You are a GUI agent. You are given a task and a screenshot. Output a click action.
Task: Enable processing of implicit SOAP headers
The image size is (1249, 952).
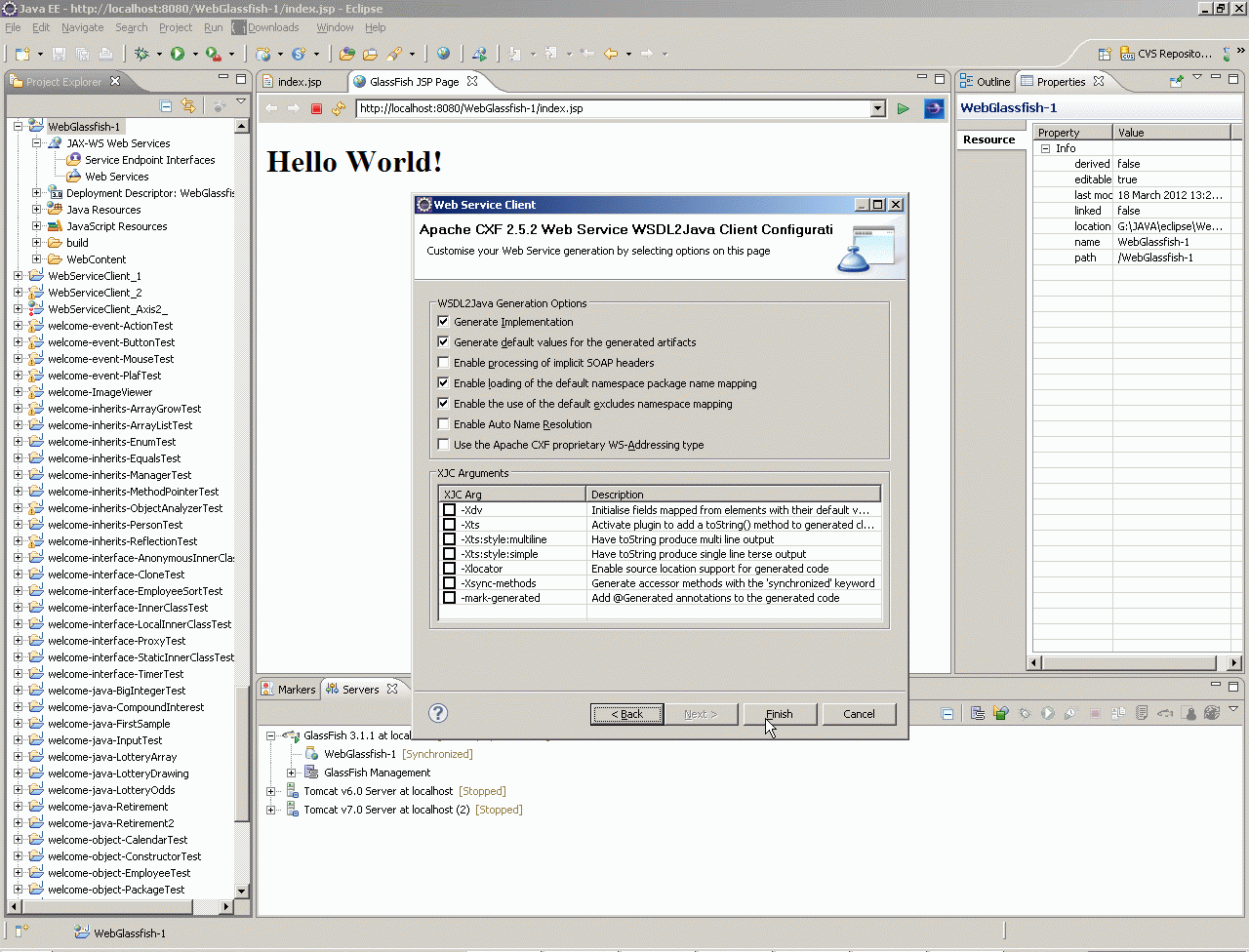(x=444, y=363)
